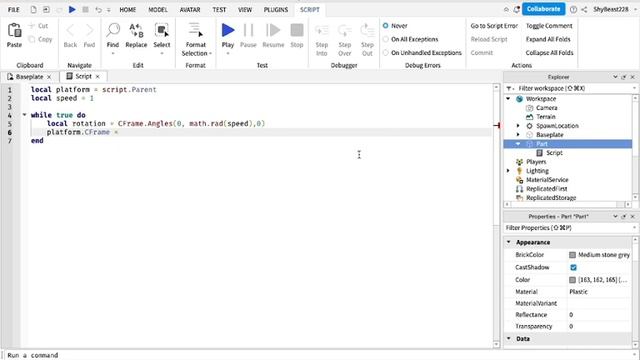Click the Copy icon

[x=32, y=39]
